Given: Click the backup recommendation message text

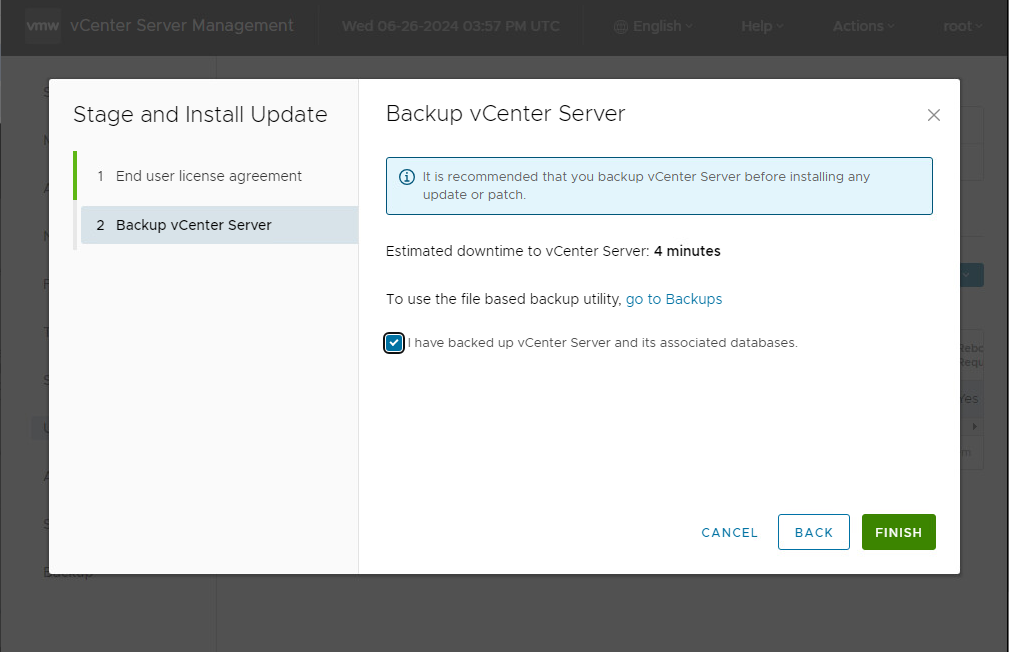Looking at the screenshot, I should [646, 185].
